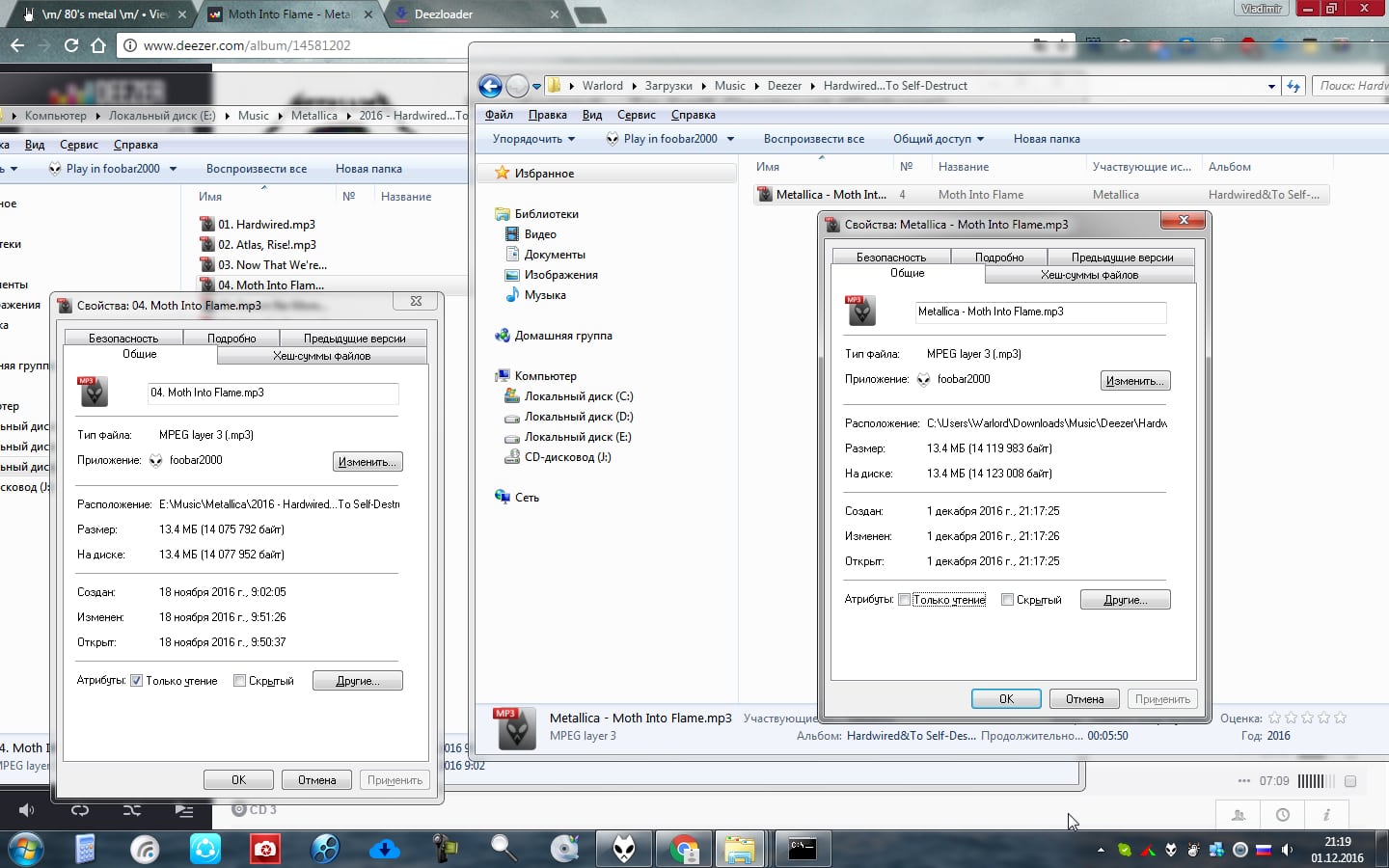Go back in the Chrome browser
The image size is (1389, 868).
click(x=16, y=45)
